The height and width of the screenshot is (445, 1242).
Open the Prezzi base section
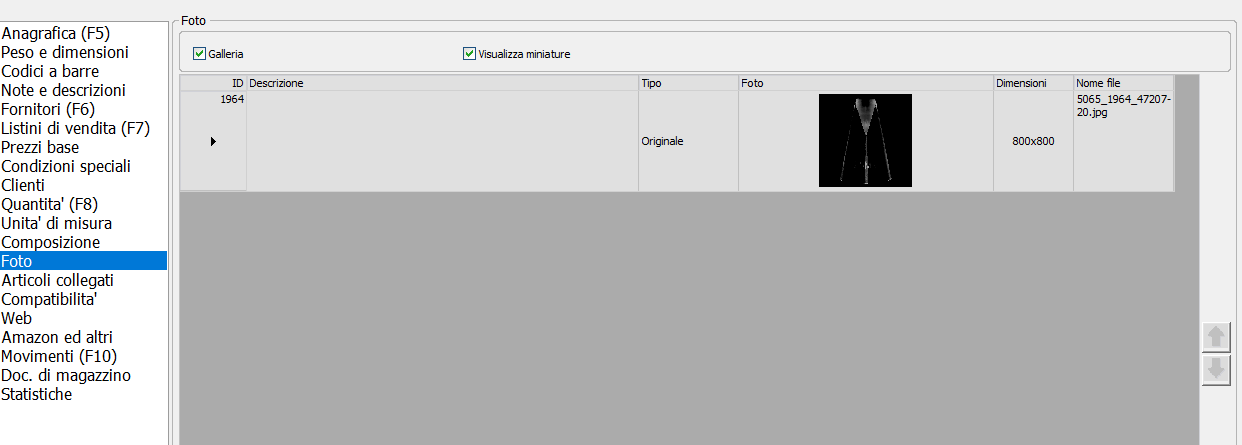pyautogui.click(x=40, y=147)
